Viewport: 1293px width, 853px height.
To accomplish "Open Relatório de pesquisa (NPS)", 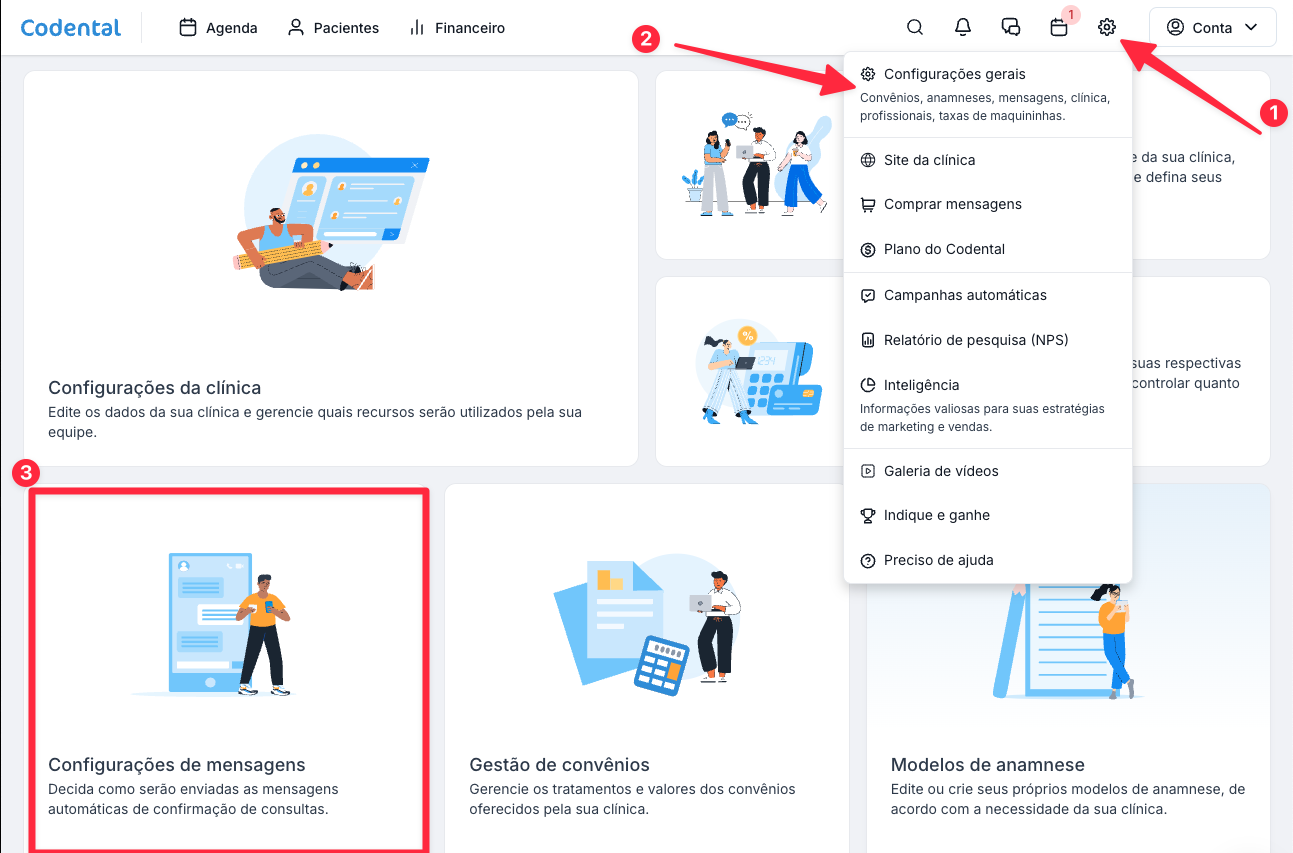I will click(976, 340).
